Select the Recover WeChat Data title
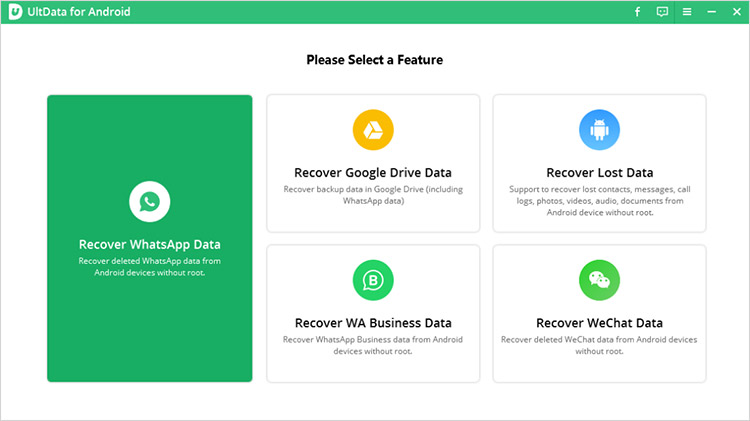This screenshot has width=750, height=421. 599,323
